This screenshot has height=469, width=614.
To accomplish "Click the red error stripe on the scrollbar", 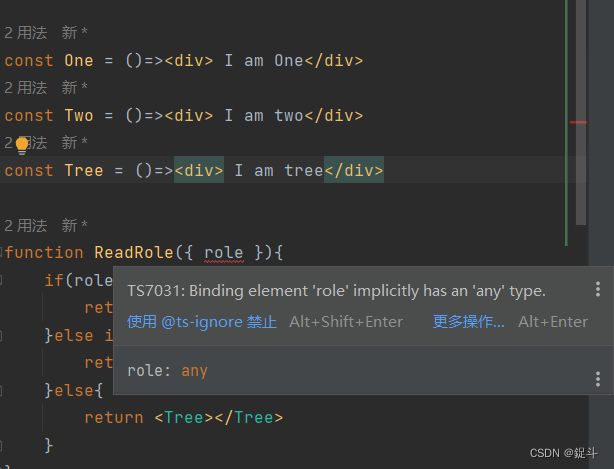I will click(578, 123).
